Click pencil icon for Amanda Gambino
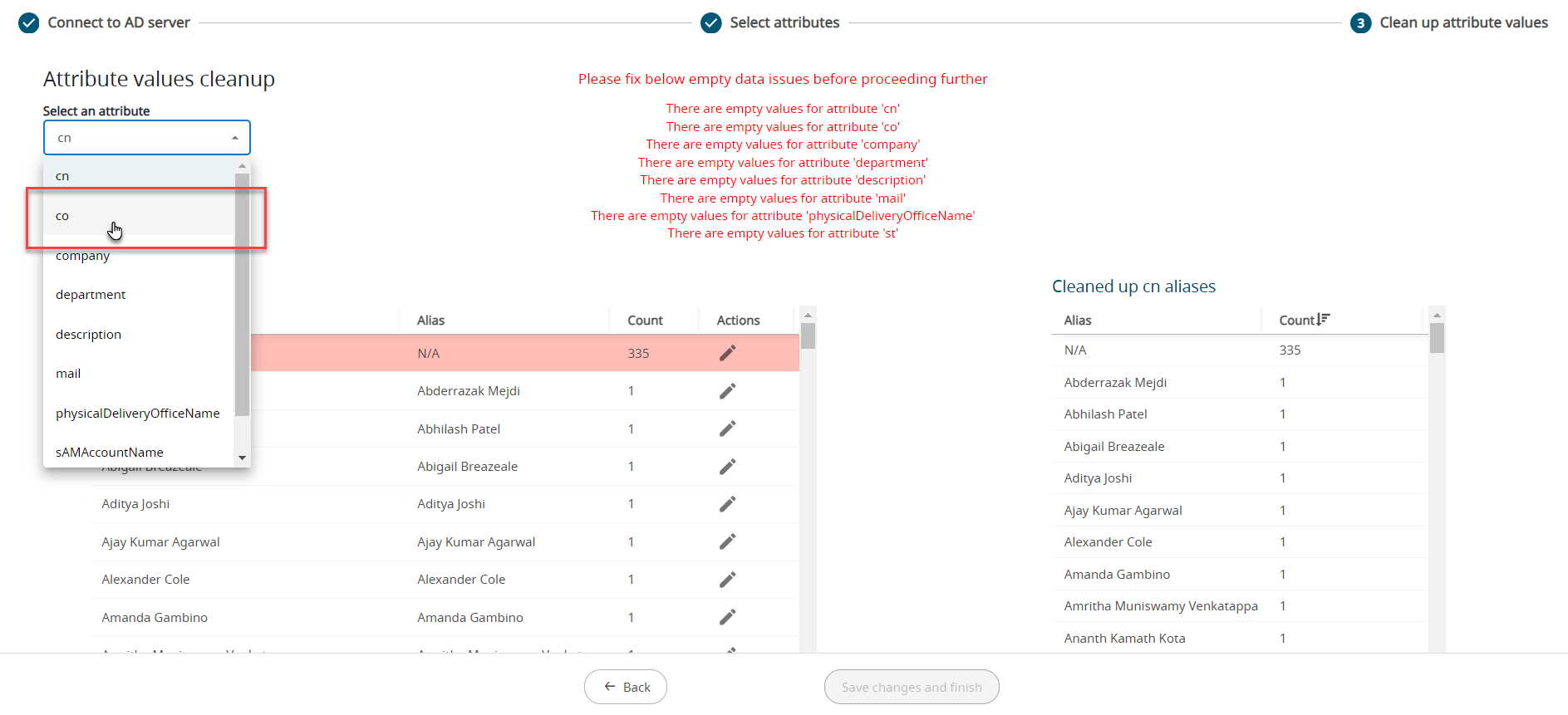The width and height of the screenshot is (1568, 715). pyautogui.click(x=727, y=617)
